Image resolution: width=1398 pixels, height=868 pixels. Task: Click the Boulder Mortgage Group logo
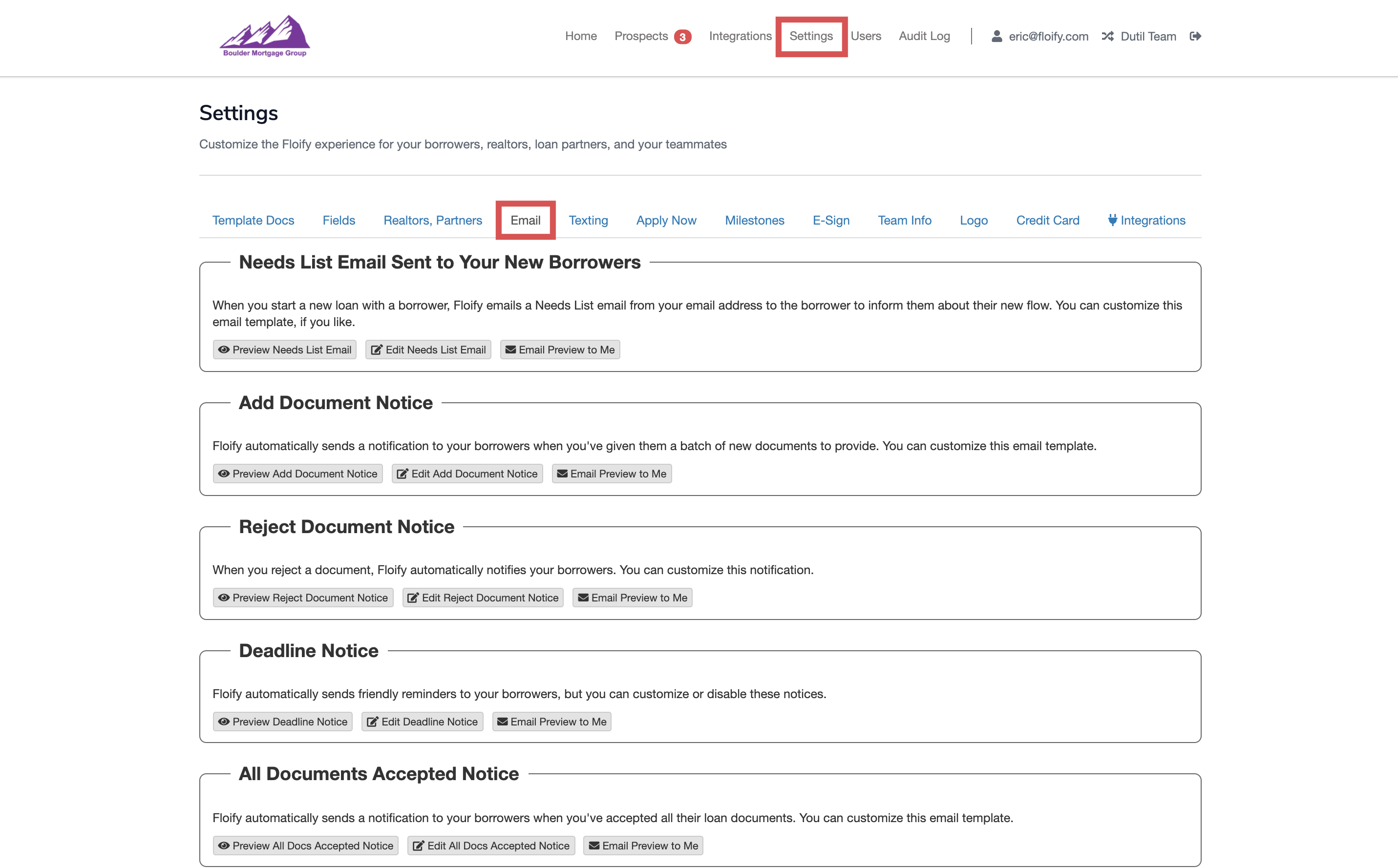coord(265,36)
